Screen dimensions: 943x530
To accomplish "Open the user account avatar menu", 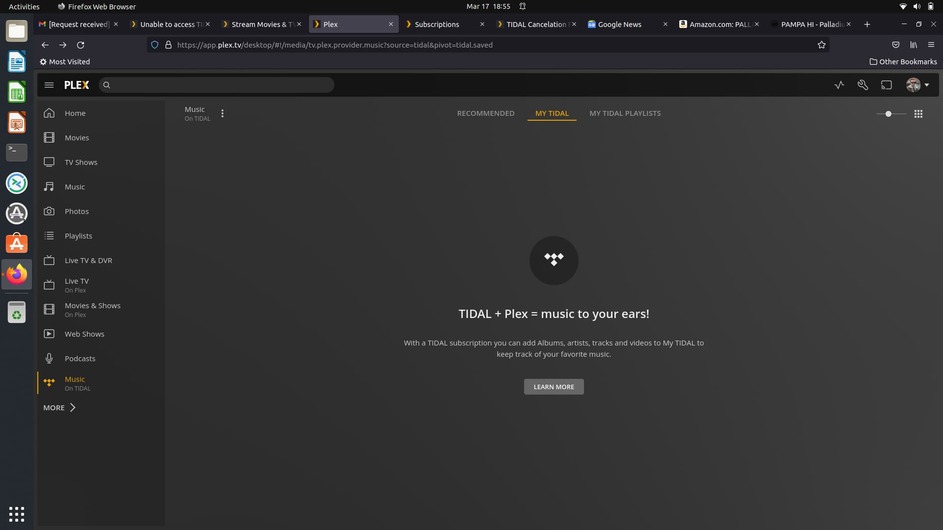I will tap(917, 85).
